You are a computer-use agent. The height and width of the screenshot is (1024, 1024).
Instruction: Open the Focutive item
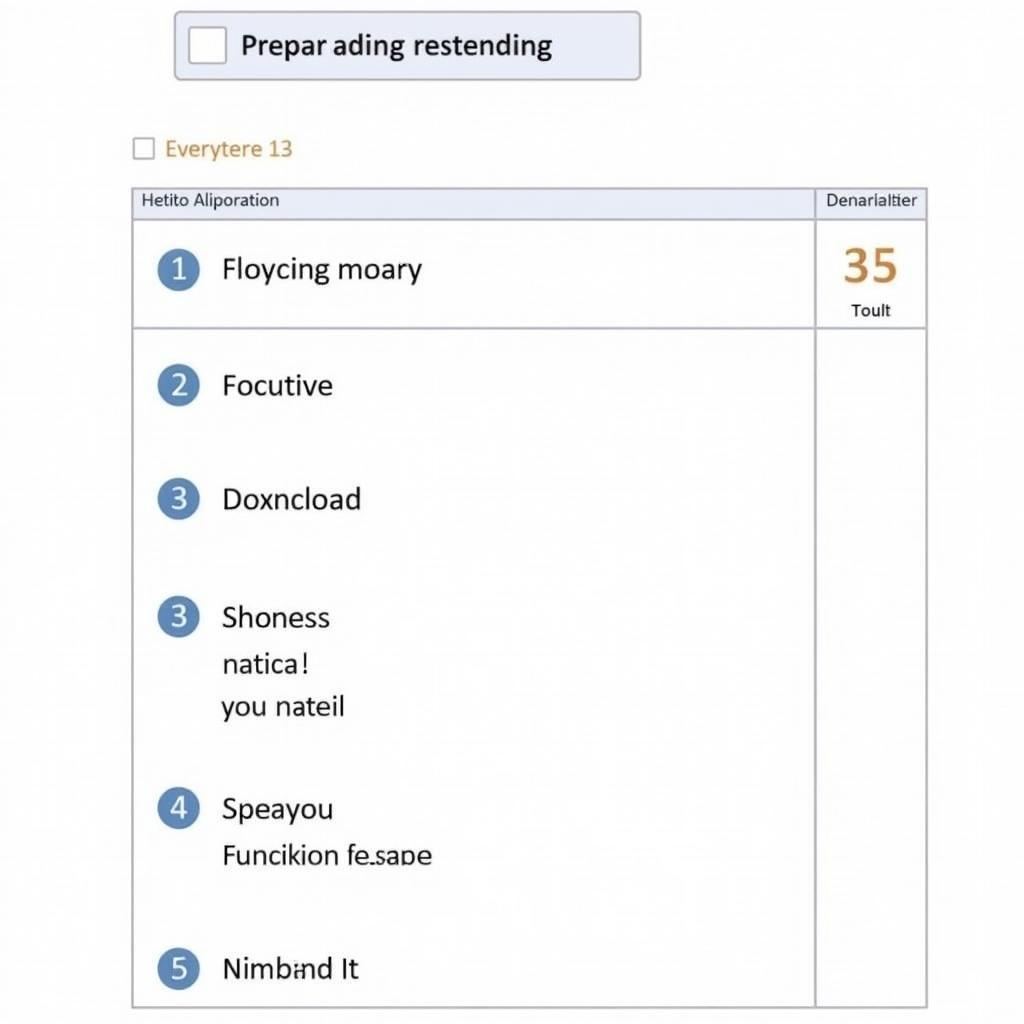coord(278,385)
